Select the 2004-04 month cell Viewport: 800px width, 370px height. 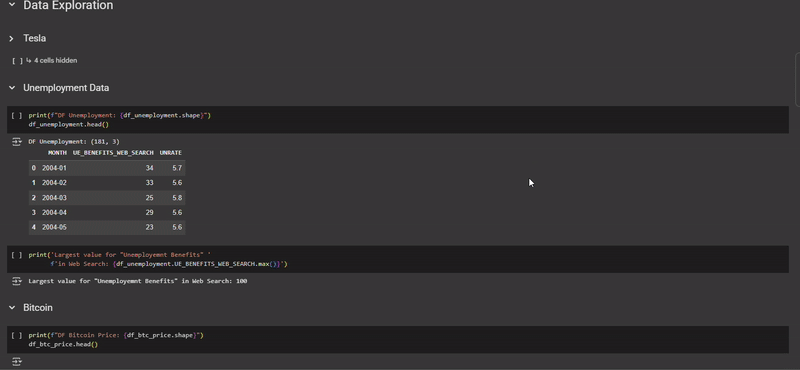pos(54,212)
